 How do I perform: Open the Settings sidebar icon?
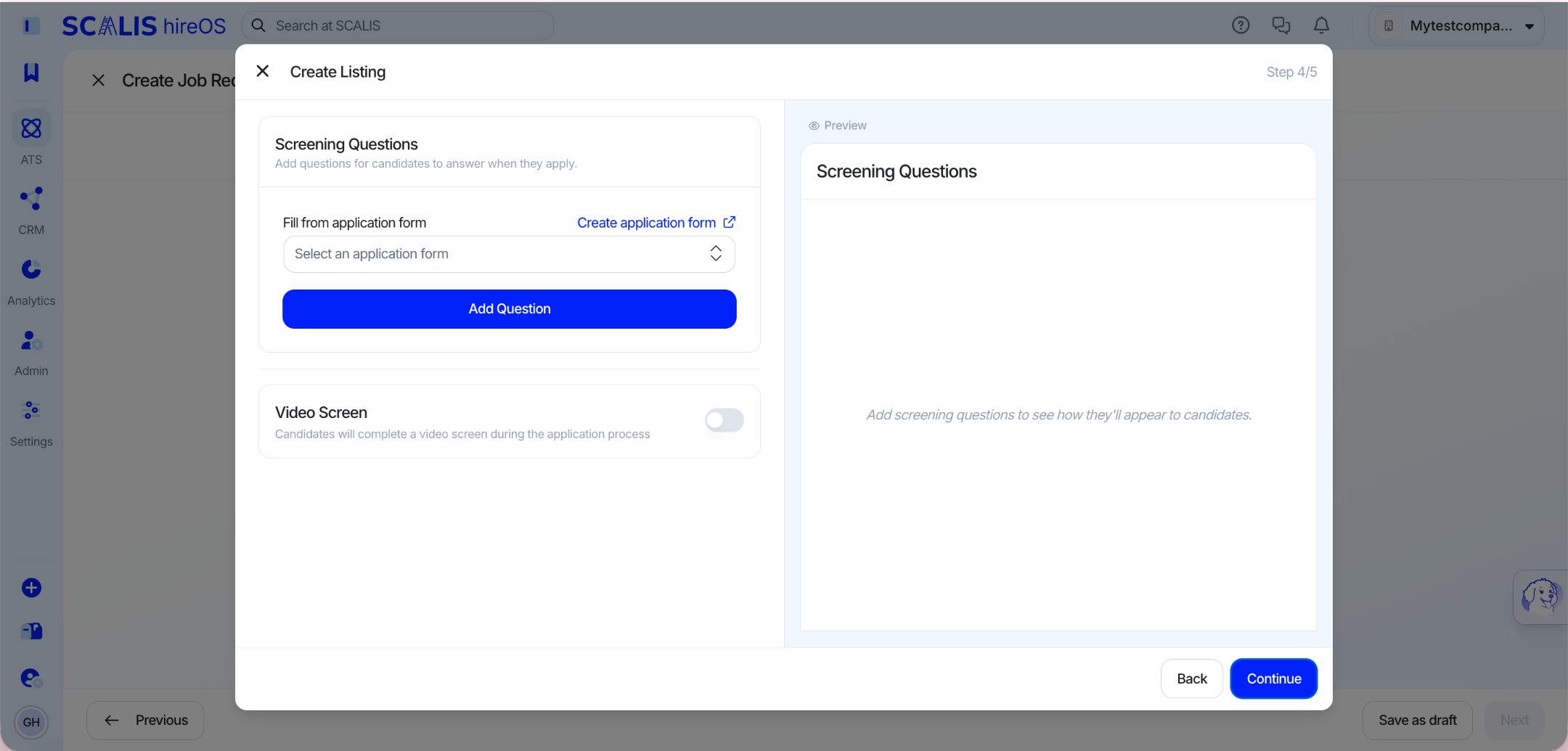(31, 411)
